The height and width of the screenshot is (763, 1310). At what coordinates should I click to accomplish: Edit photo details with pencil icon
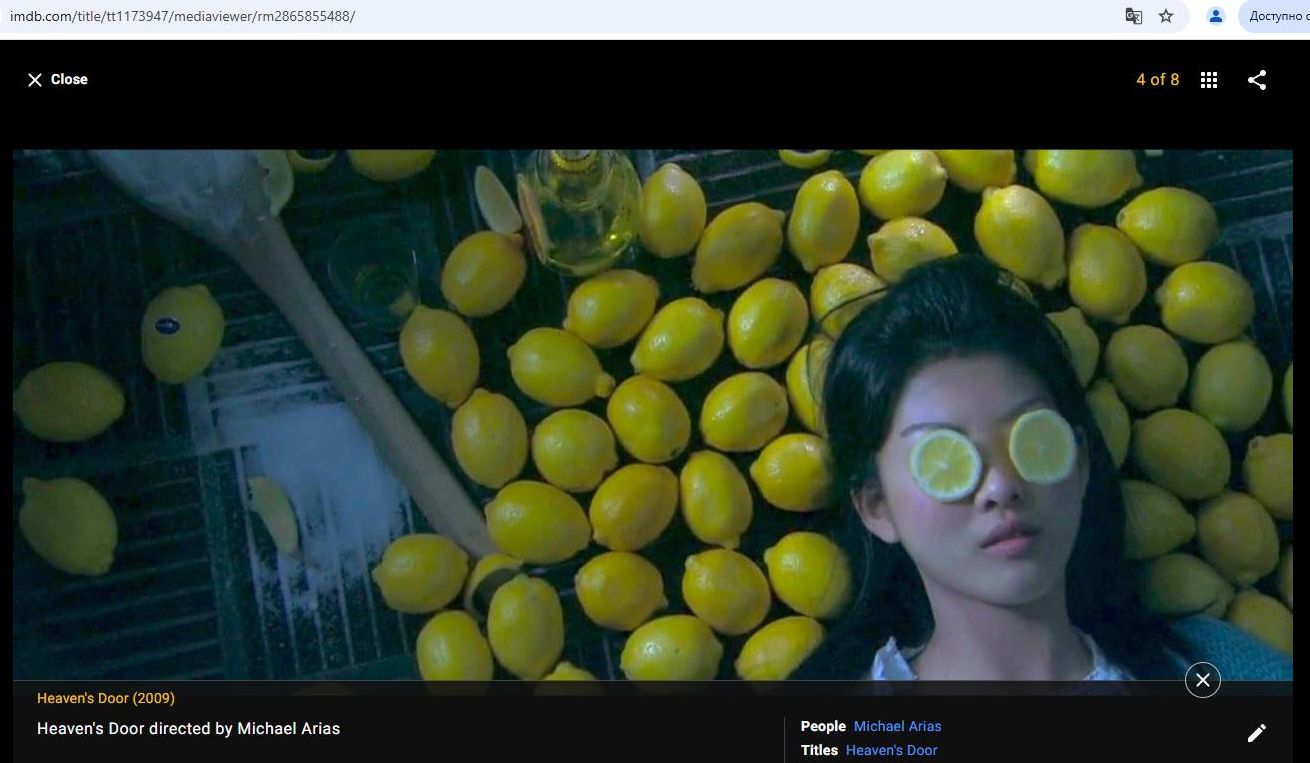click(1257, 733)
